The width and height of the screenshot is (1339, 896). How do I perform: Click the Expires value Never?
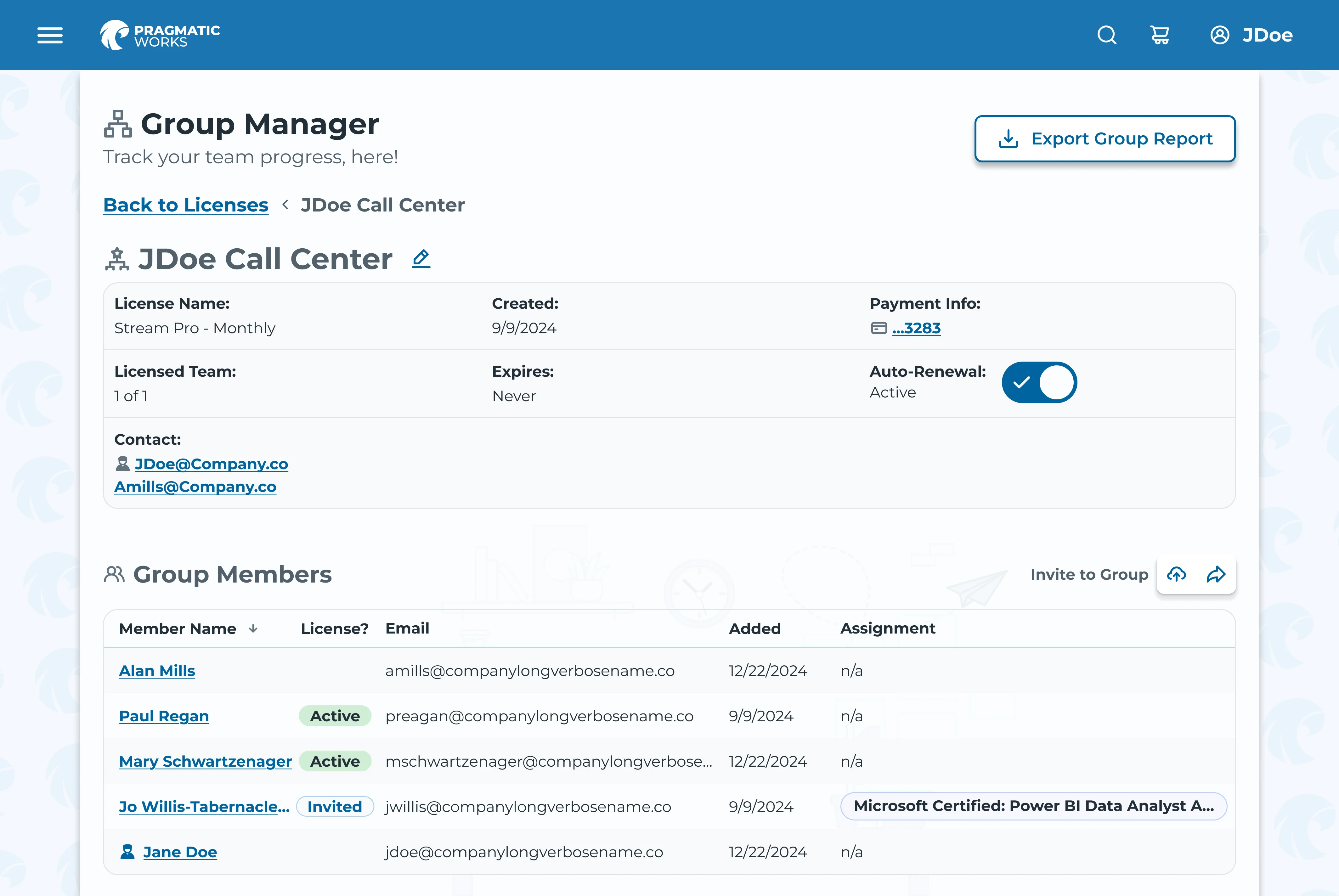(x=514, y=396)
